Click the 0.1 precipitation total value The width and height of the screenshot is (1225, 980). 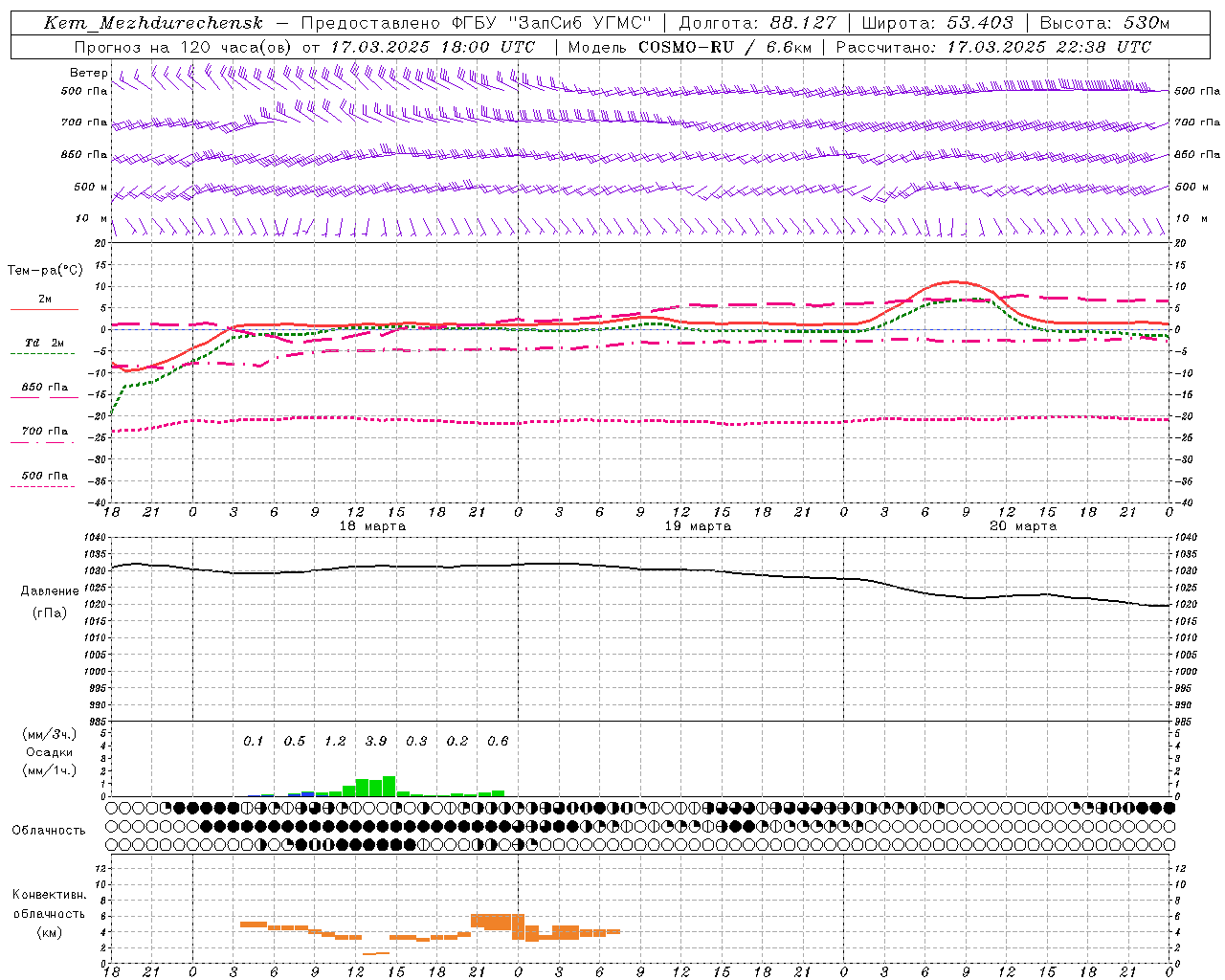click(x=253, y=741)
